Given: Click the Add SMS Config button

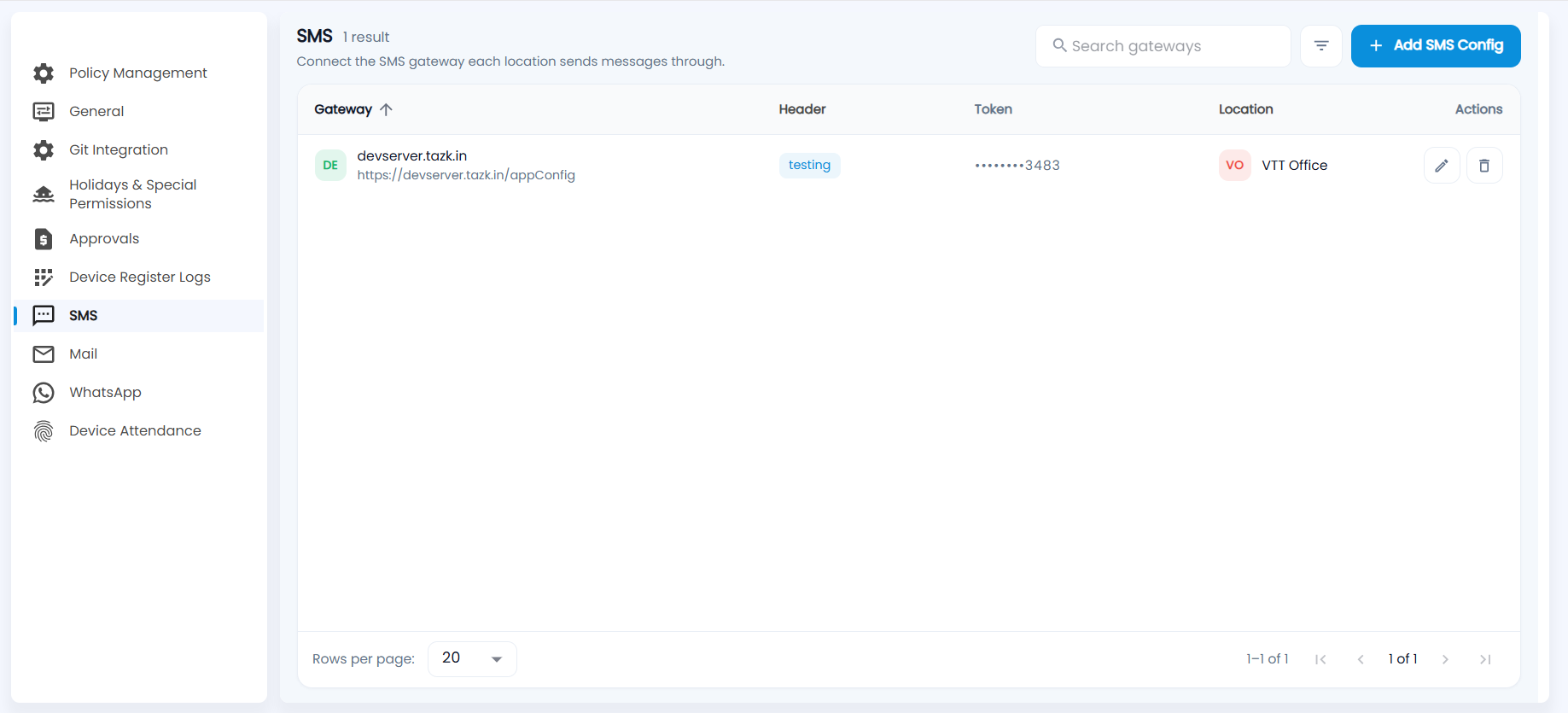Looking at the screenshot, I should click(1436, 46).
